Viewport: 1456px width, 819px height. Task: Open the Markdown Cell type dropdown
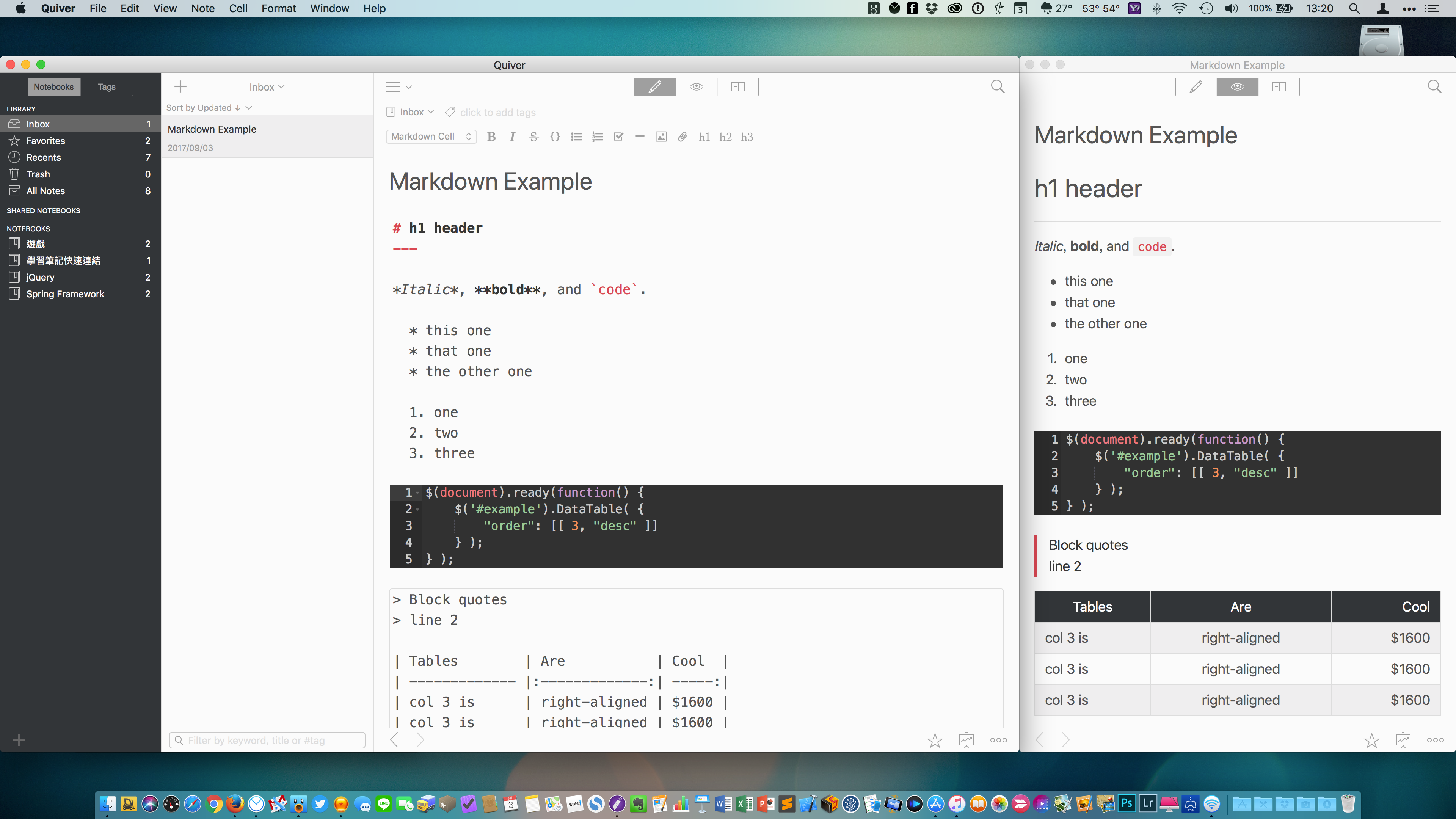pos(431,137)
